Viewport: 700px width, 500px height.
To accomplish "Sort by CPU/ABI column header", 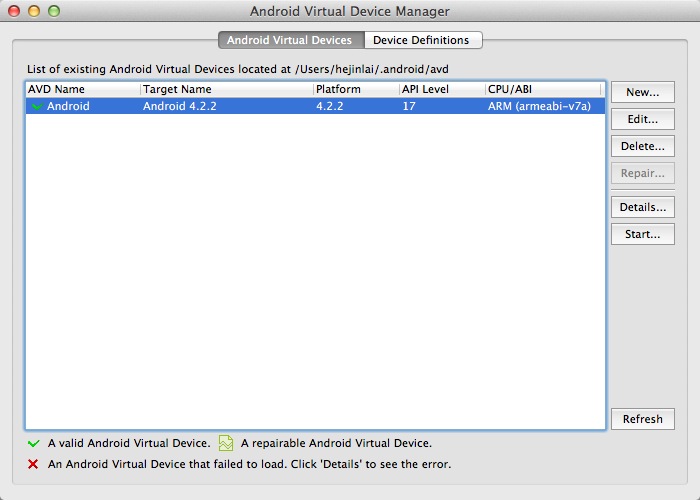I will (543, 89).
